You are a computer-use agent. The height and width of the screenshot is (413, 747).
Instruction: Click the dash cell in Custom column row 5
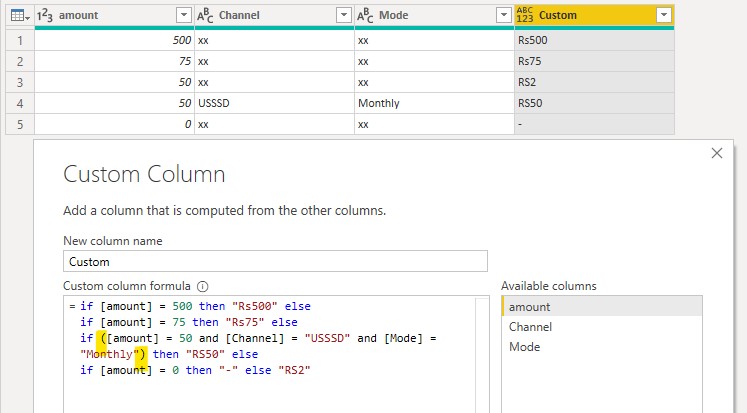pyautogui.click(x=595, y=124)
